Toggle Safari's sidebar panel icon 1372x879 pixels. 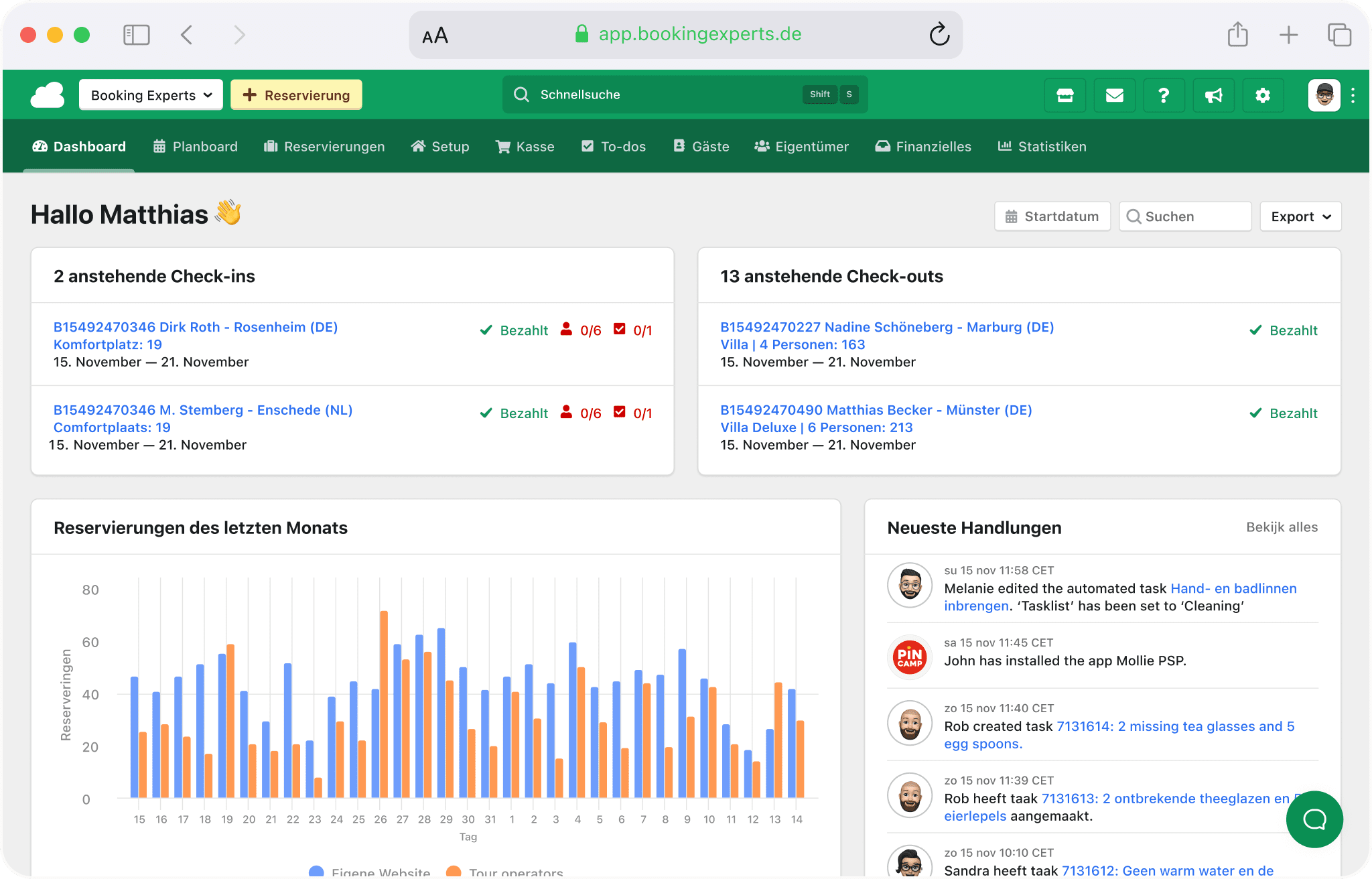pos(137,35)
